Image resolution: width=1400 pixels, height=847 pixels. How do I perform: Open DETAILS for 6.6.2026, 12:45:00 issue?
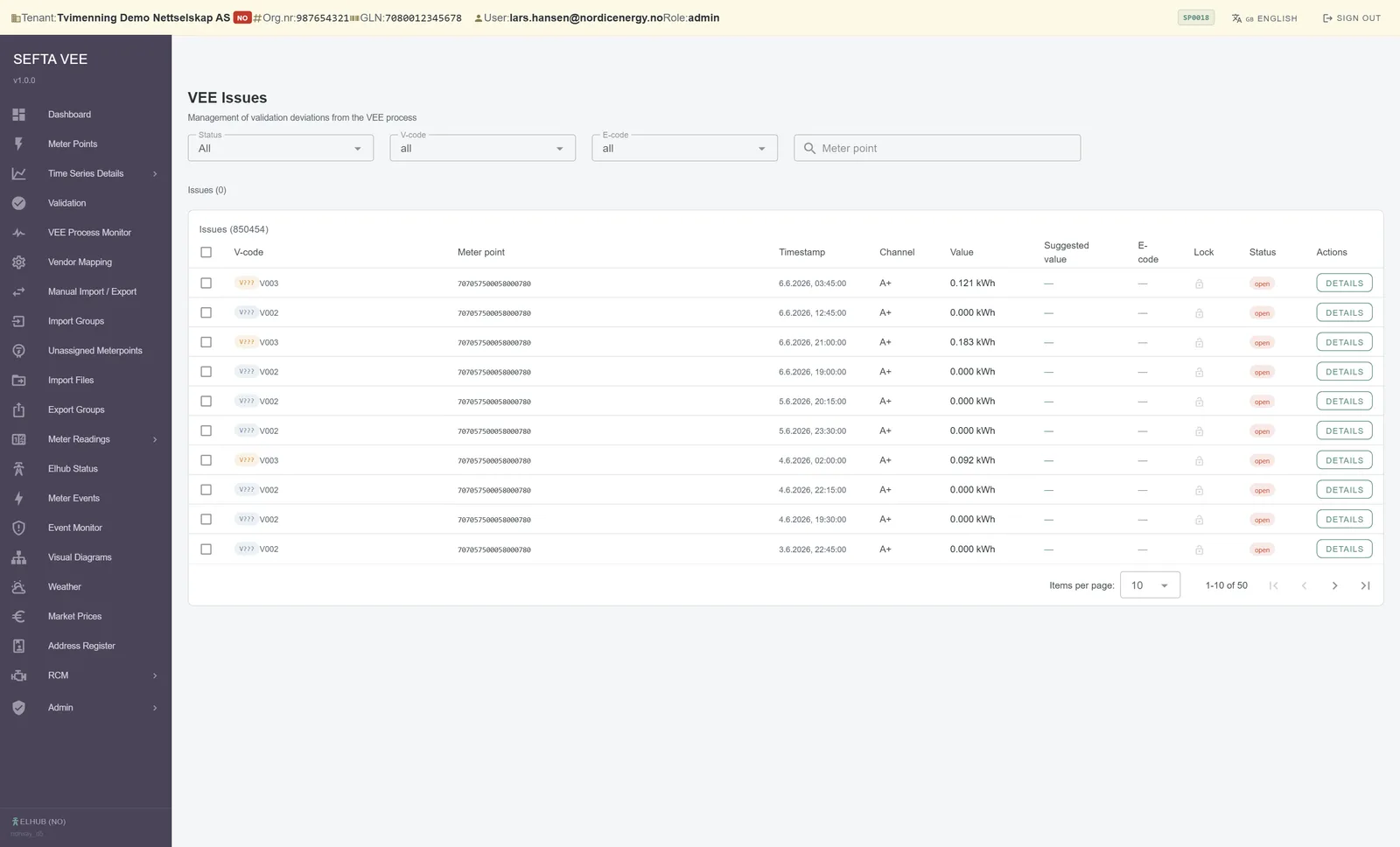click(1344, 312)
